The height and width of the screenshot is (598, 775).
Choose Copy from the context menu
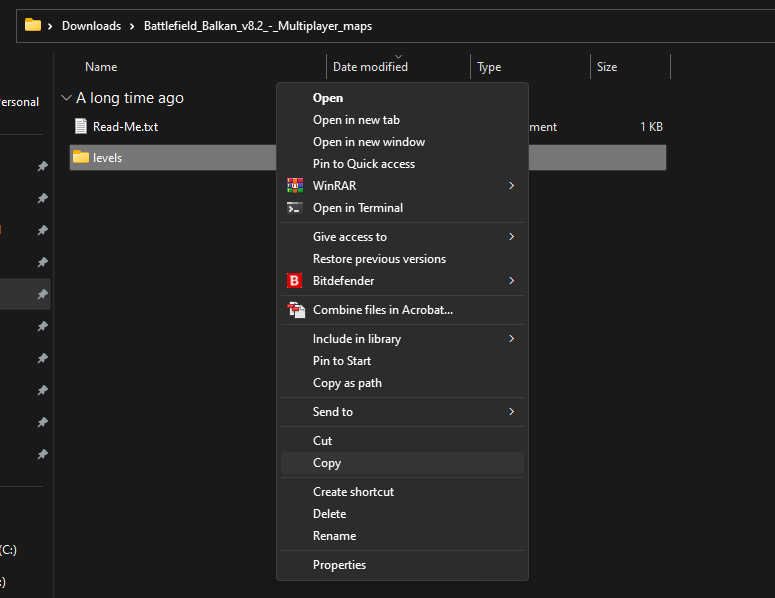pos(327,463)
